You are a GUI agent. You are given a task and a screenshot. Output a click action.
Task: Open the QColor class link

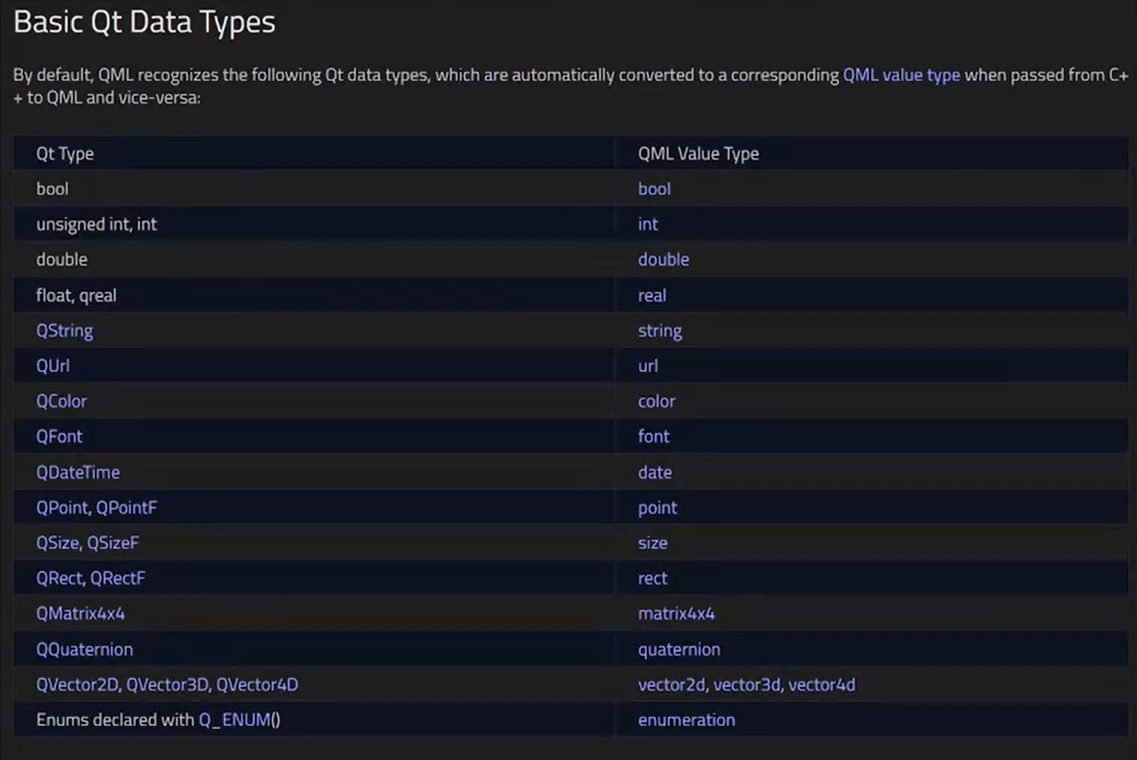point(61,401)
